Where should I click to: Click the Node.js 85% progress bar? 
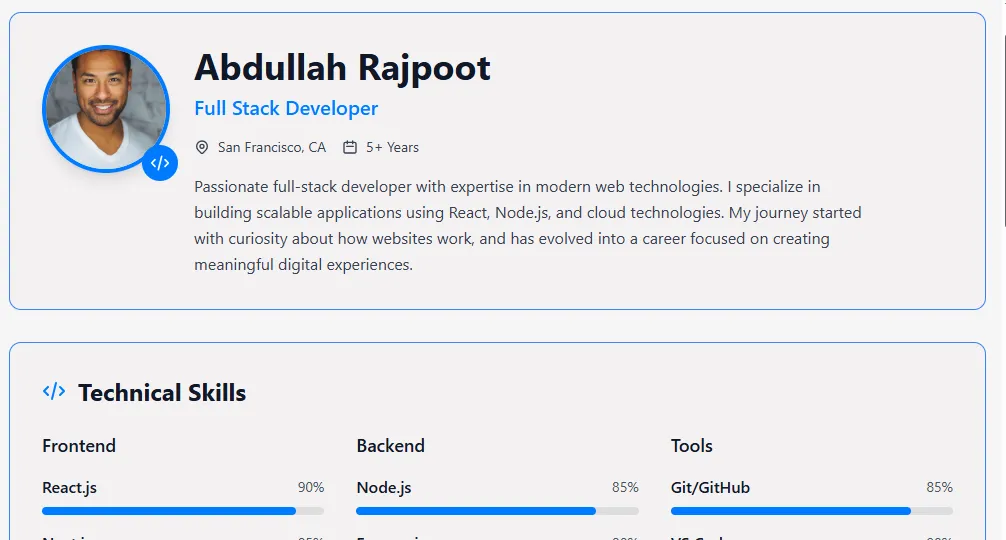497,511
